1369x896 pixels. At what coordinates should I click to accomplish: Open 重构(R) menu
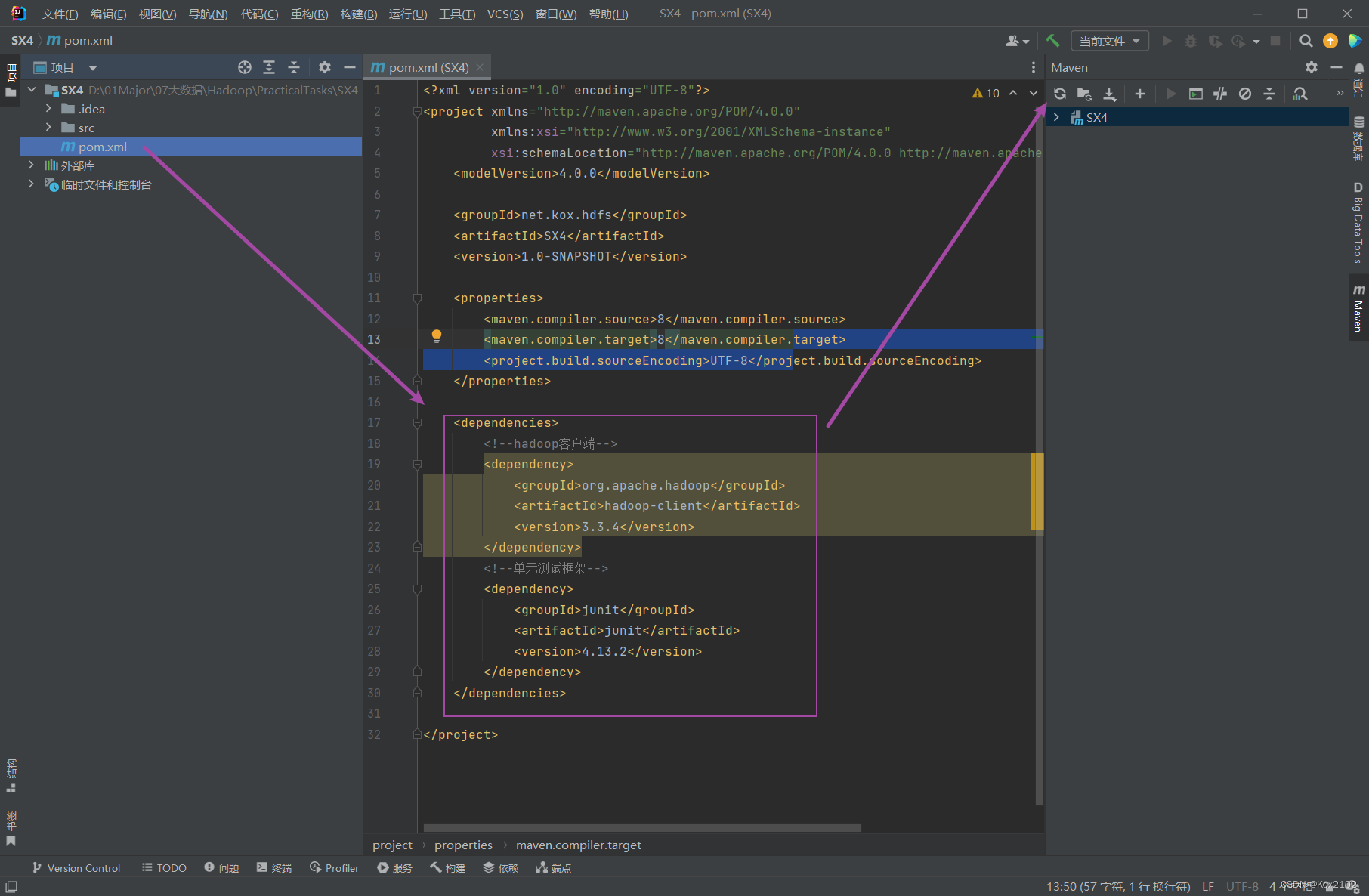click(309, 14)
